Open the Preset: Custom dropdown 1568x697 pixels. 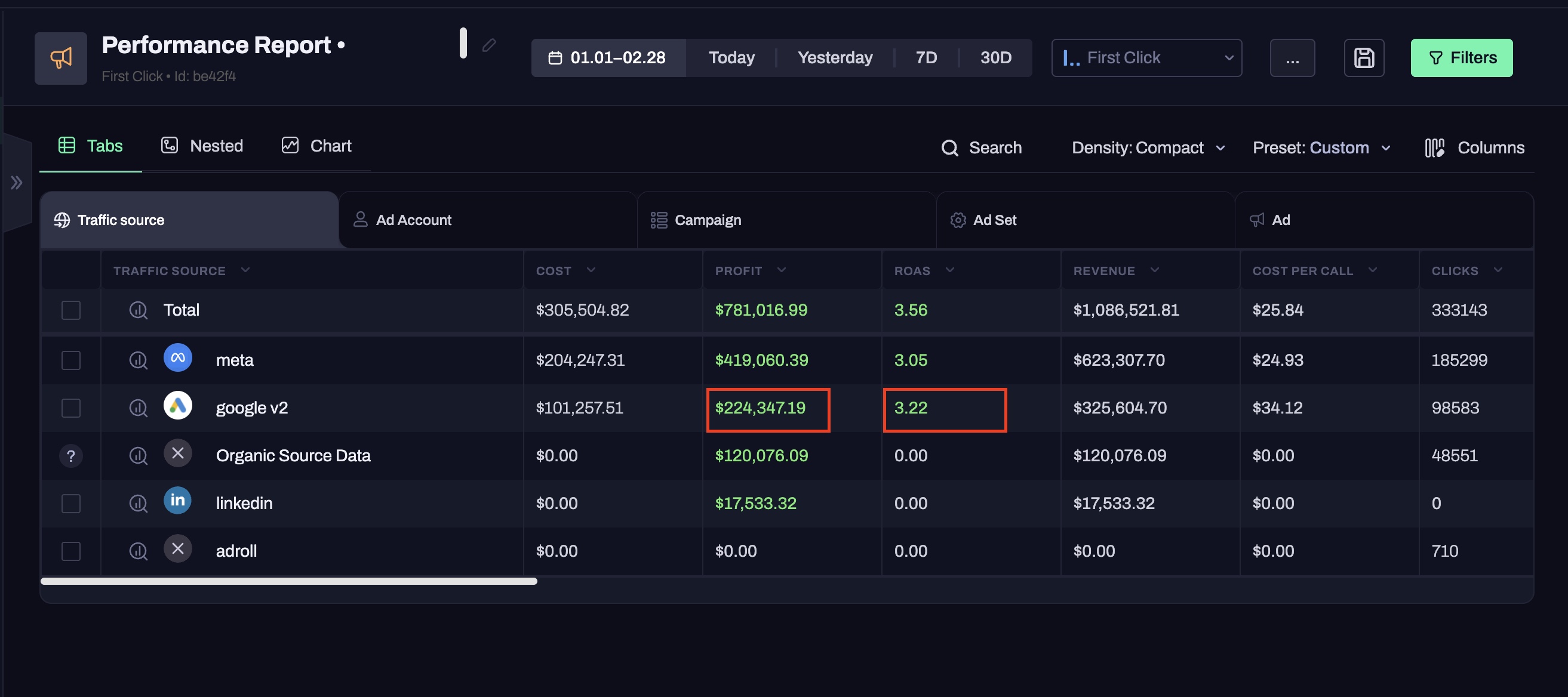pyautogui.click(x=1321, y=148)
